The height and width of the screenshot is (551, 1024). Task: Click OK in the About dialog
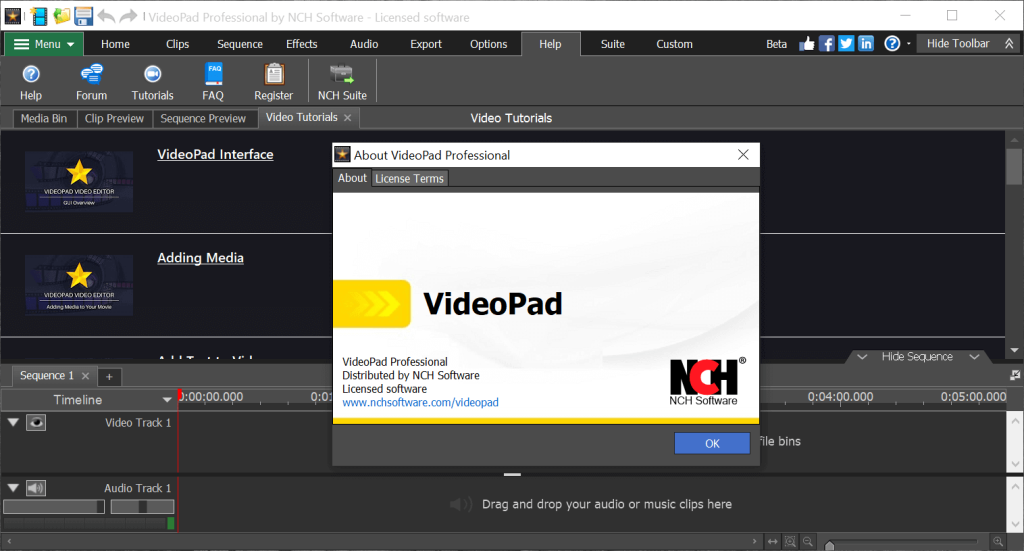(712, 443)
